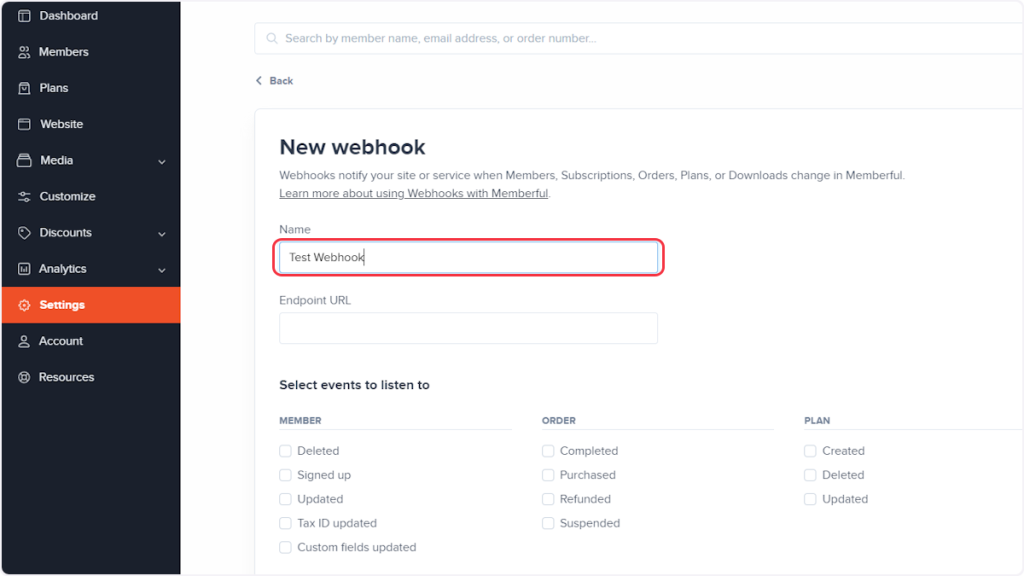Click the search magnifier icon

272,39
